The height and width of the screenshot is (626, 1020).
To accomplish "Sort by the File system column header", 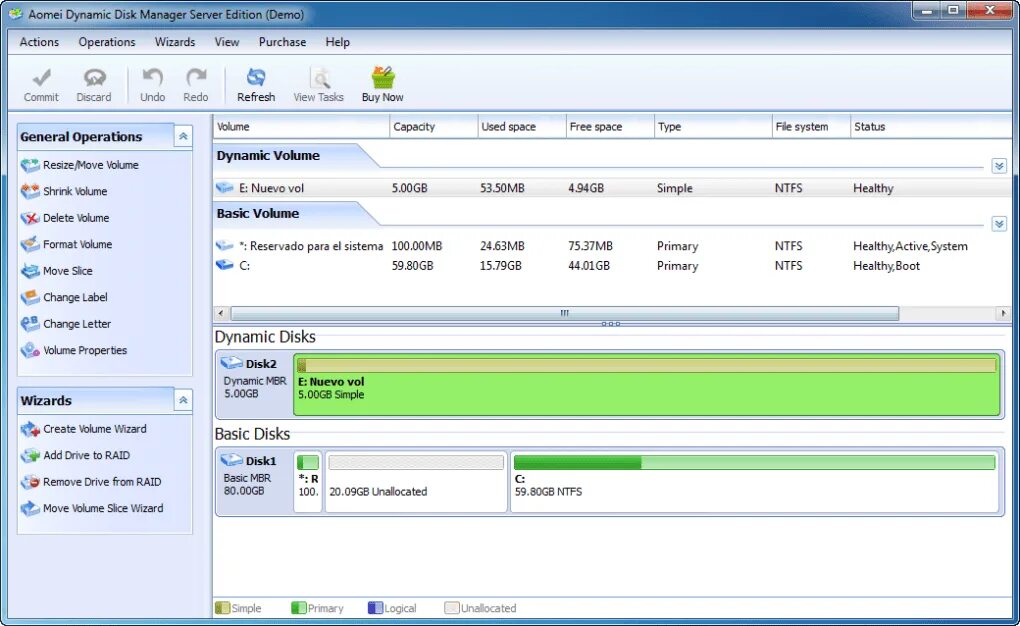I will pos(811,126).
